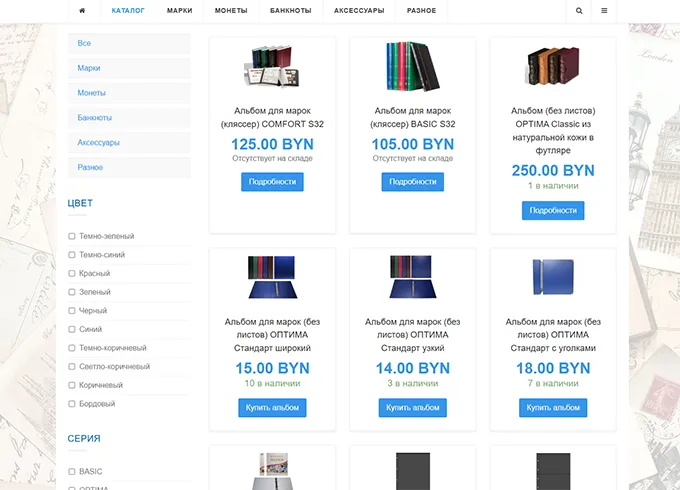The image size is (680, 490).
Task: Click the 15.00 BYN price
Action: [x=272, y=369]
